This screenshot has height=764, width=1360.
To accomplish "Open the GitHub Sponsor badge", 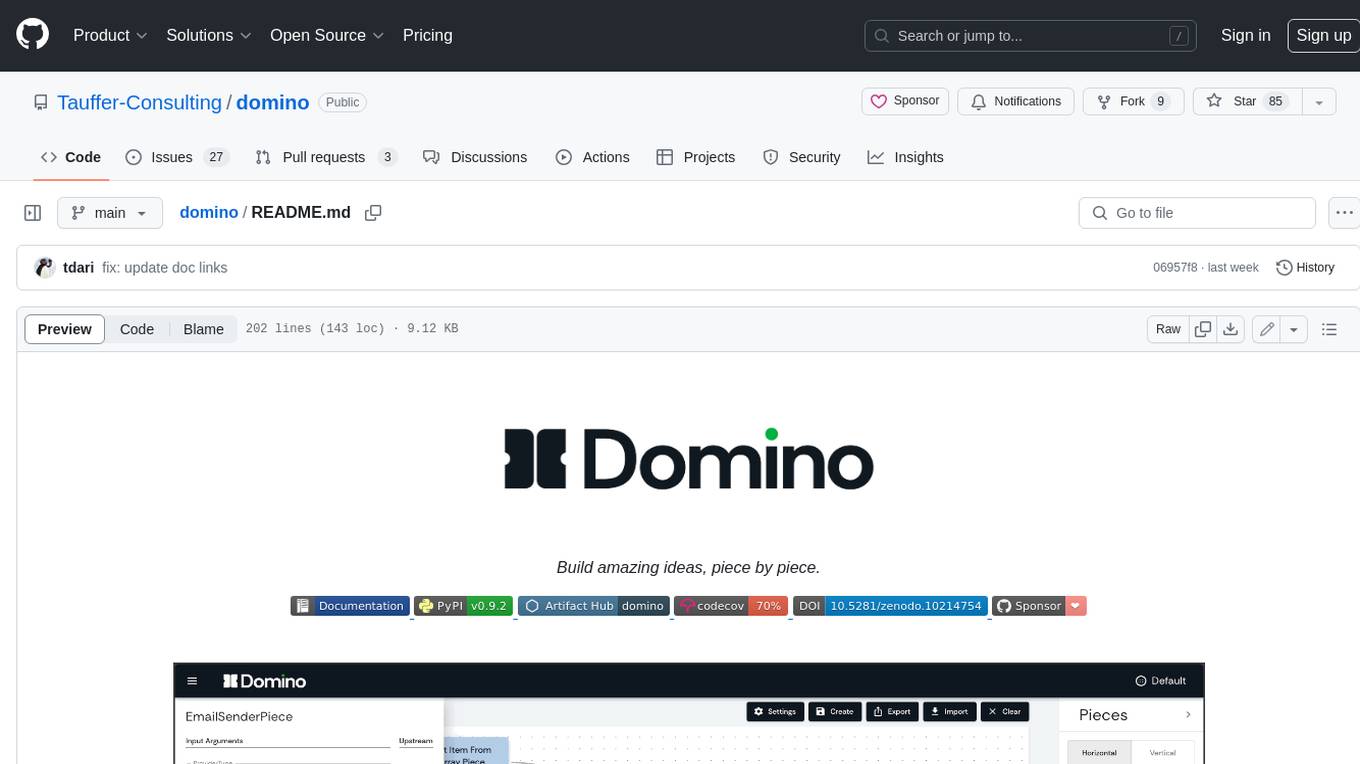I will (x=1040, y=606).
